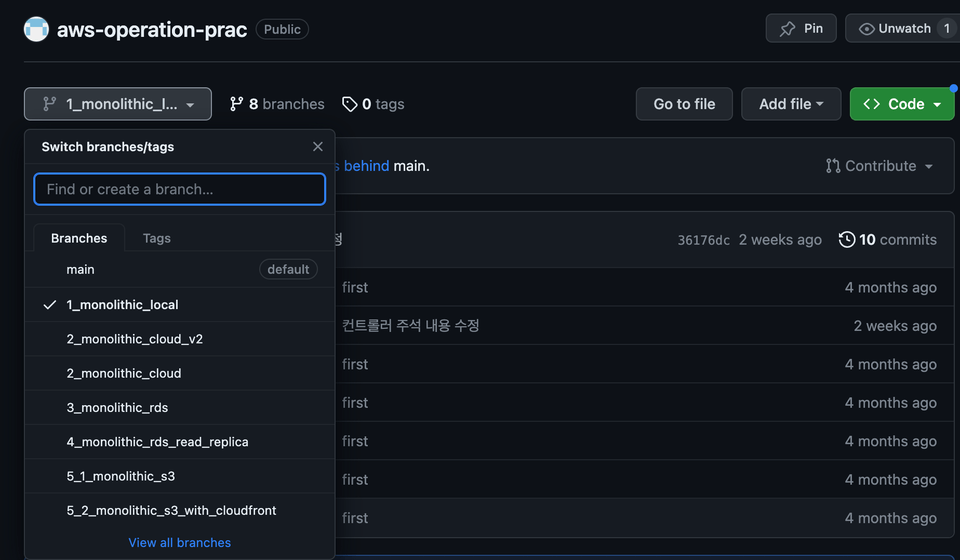Click the tag icon next to 0 tags
Screen dimensions: 960x560
tap(350, 104)
